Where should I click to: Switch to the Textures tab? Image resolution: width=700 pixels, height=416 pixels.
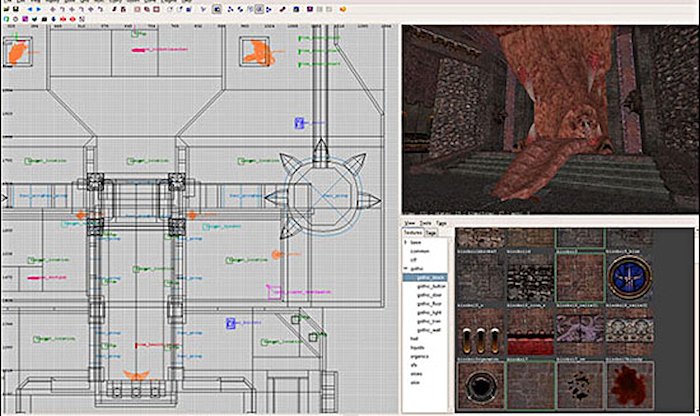(413, 233)
